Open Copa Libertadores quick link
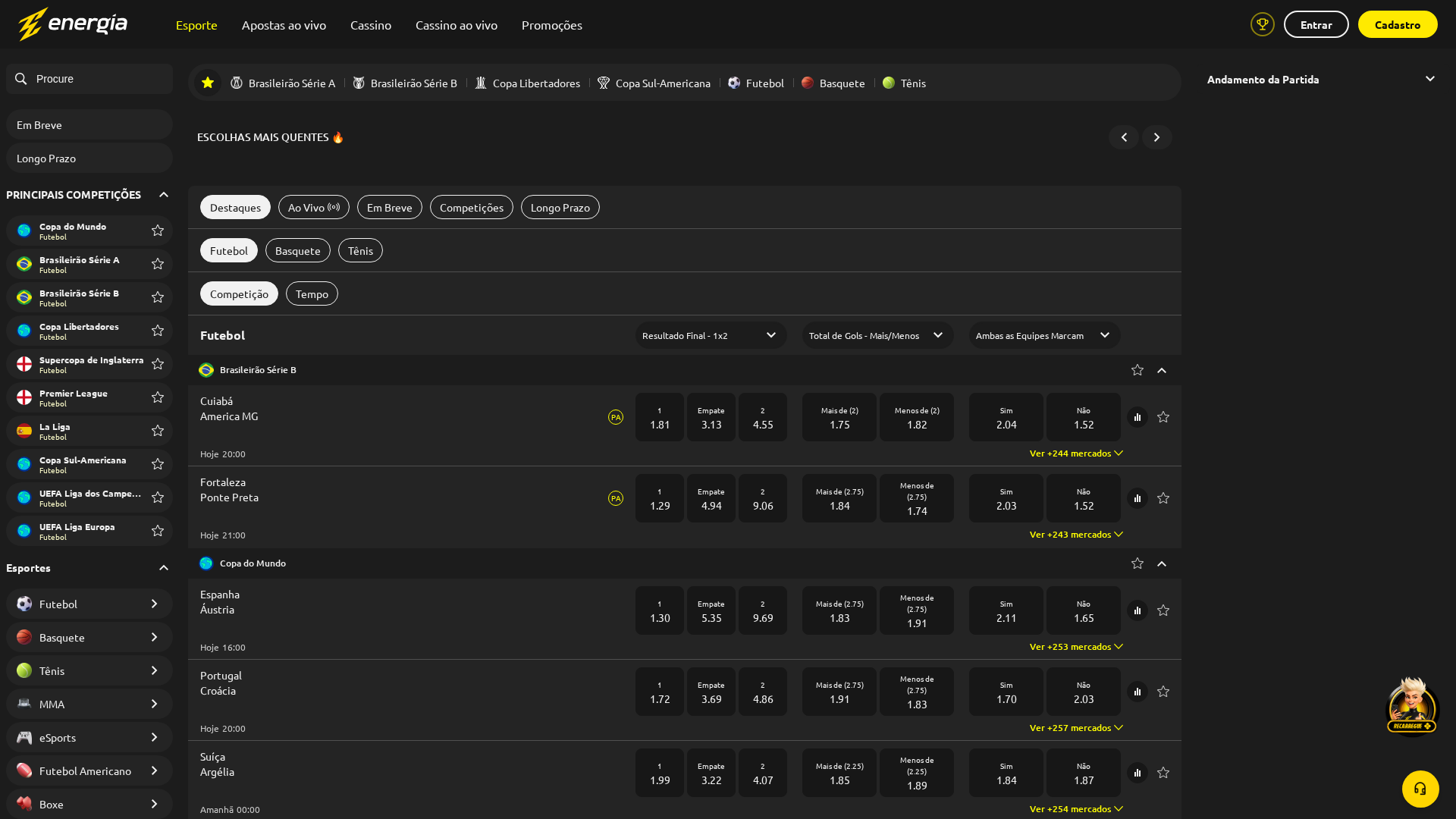This screenshot has width=1456, height=819. point(528,83)
